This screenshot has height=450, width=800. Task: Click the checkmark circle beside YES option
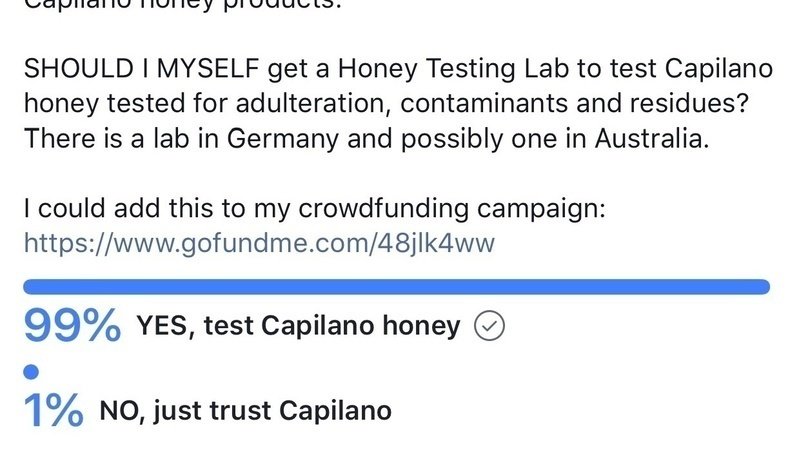coord(489,326)
